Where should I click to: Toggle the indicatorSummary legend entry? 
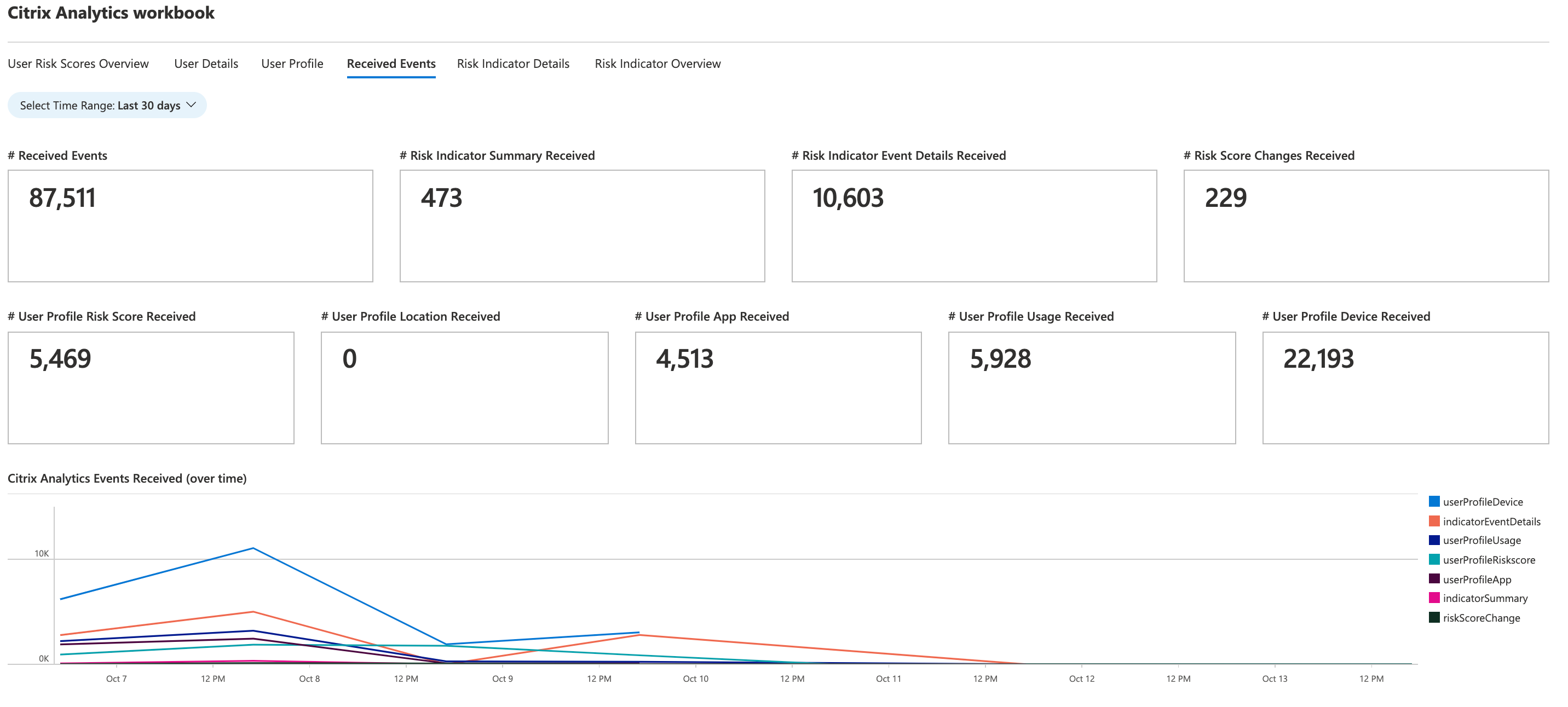(1485, 598)
